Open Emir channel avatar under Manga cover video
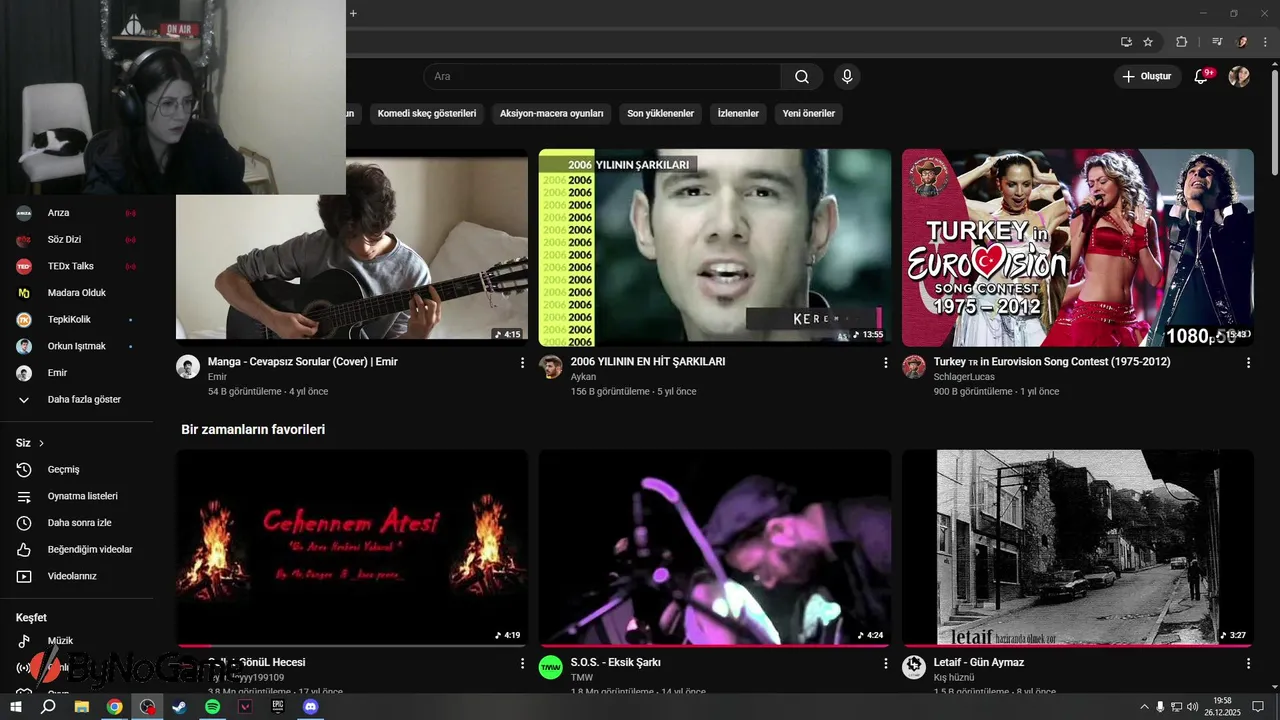The width and height of the screenshot is (1280, 720). click(188, 366)
